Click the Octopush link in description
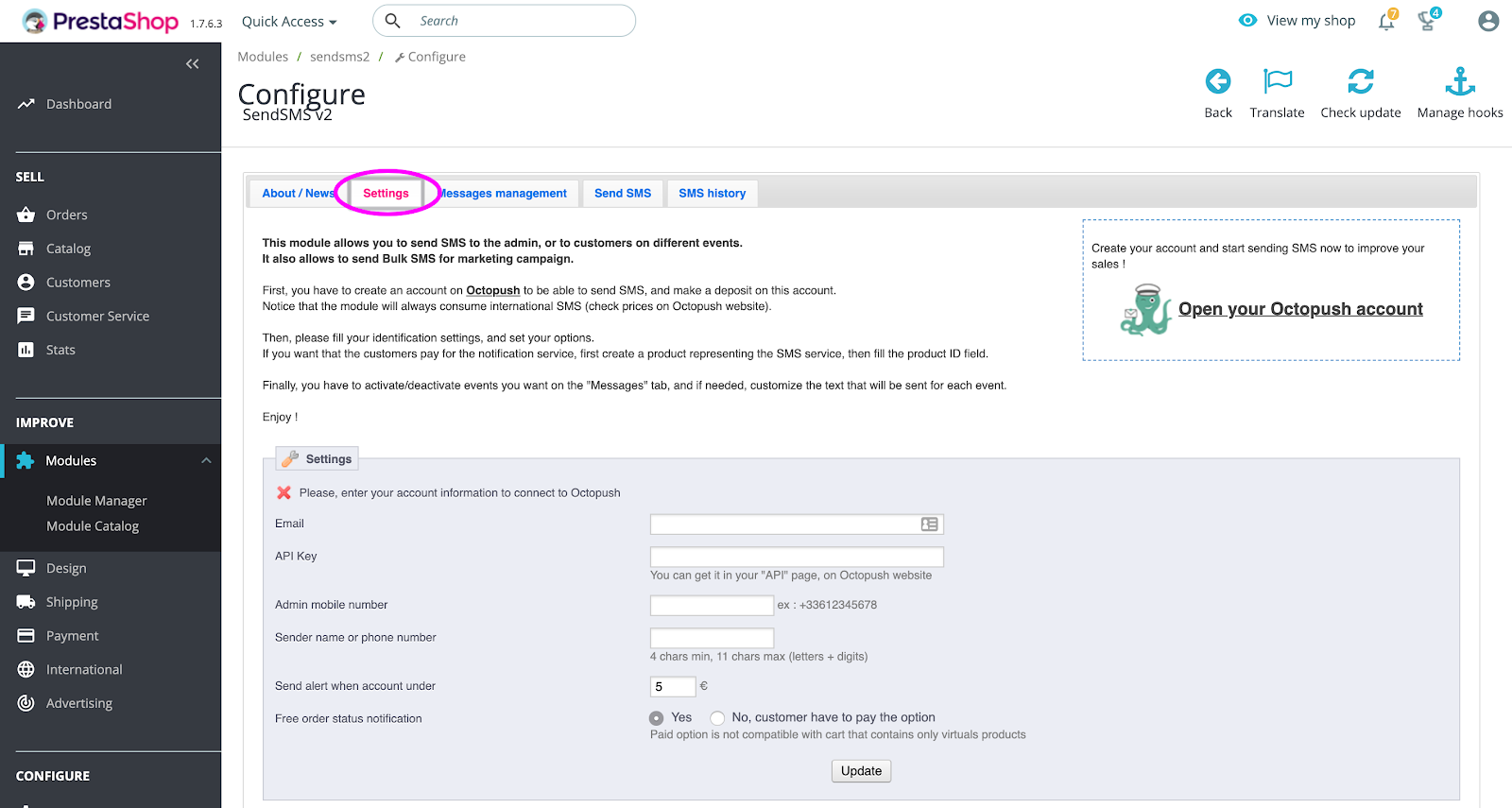The height and width of the screenshot is (808, 1512). tap(492, 290)
